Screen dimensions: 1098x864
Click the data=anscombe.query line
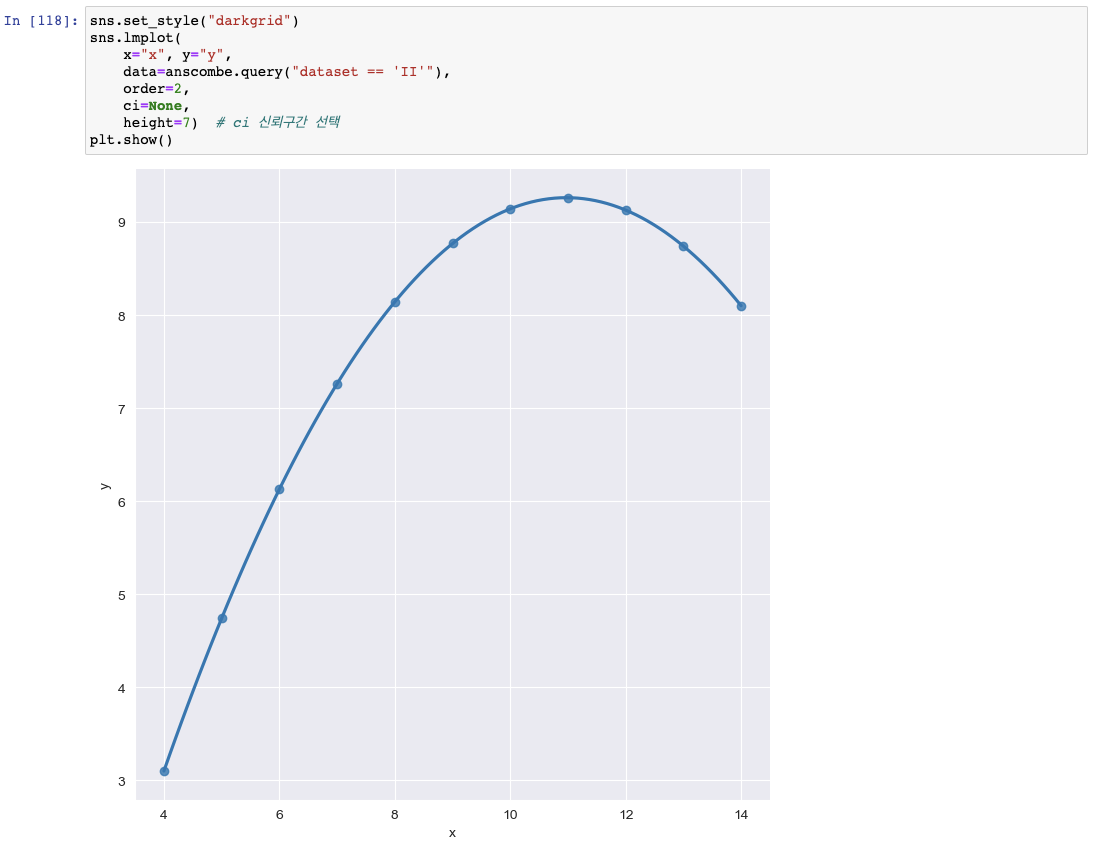pyautogui.click(x=286, y=72)
